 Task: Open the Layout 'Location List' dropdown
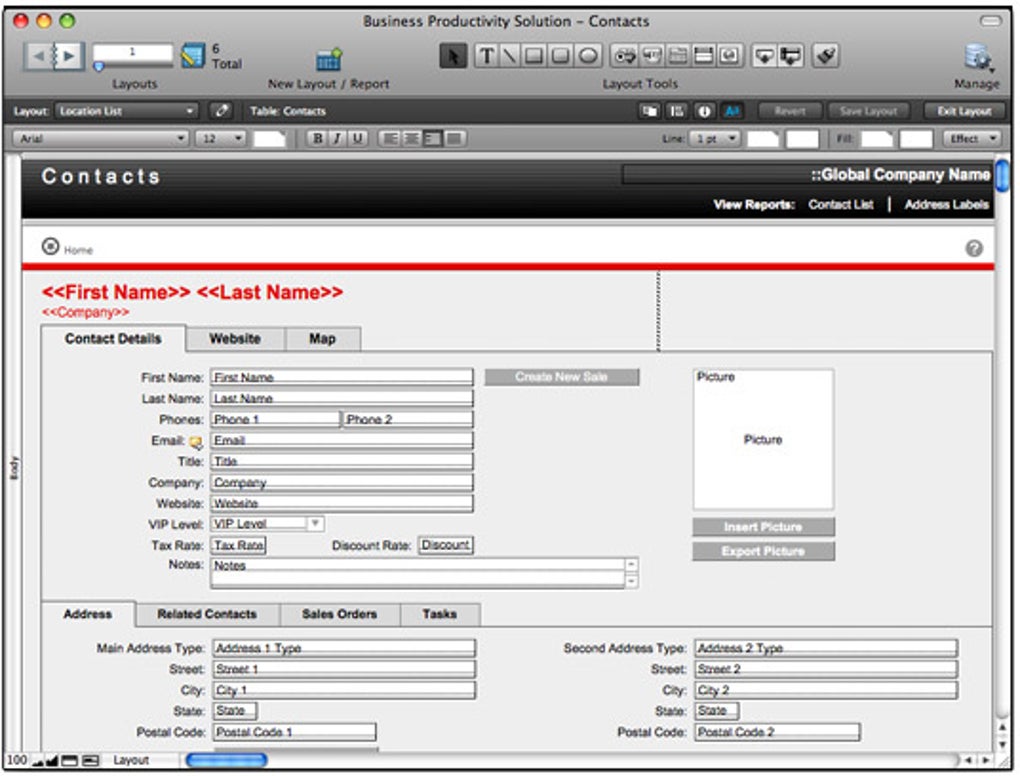click(126, 111)
